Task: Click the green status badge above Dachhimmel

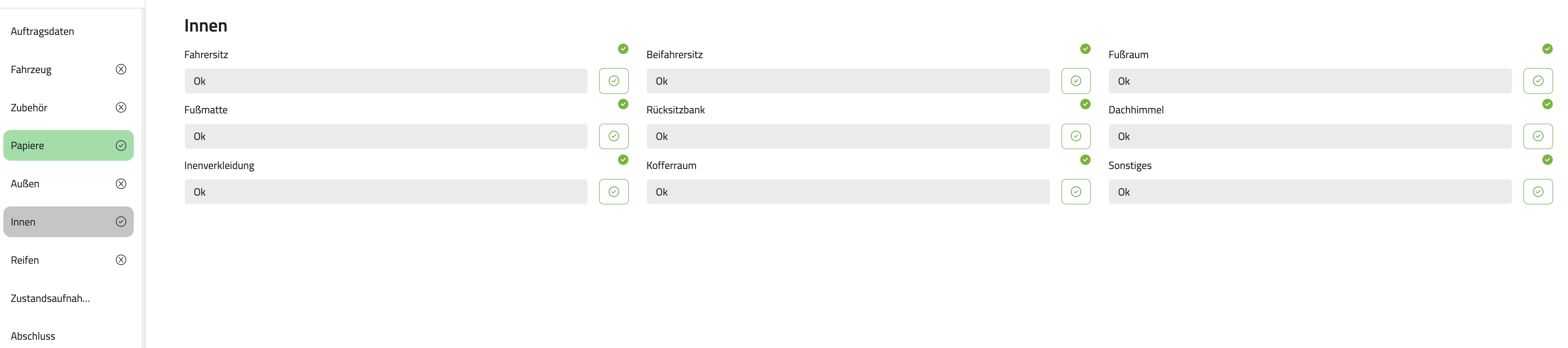Action: pyautogui.click(x=1547, y=104)
